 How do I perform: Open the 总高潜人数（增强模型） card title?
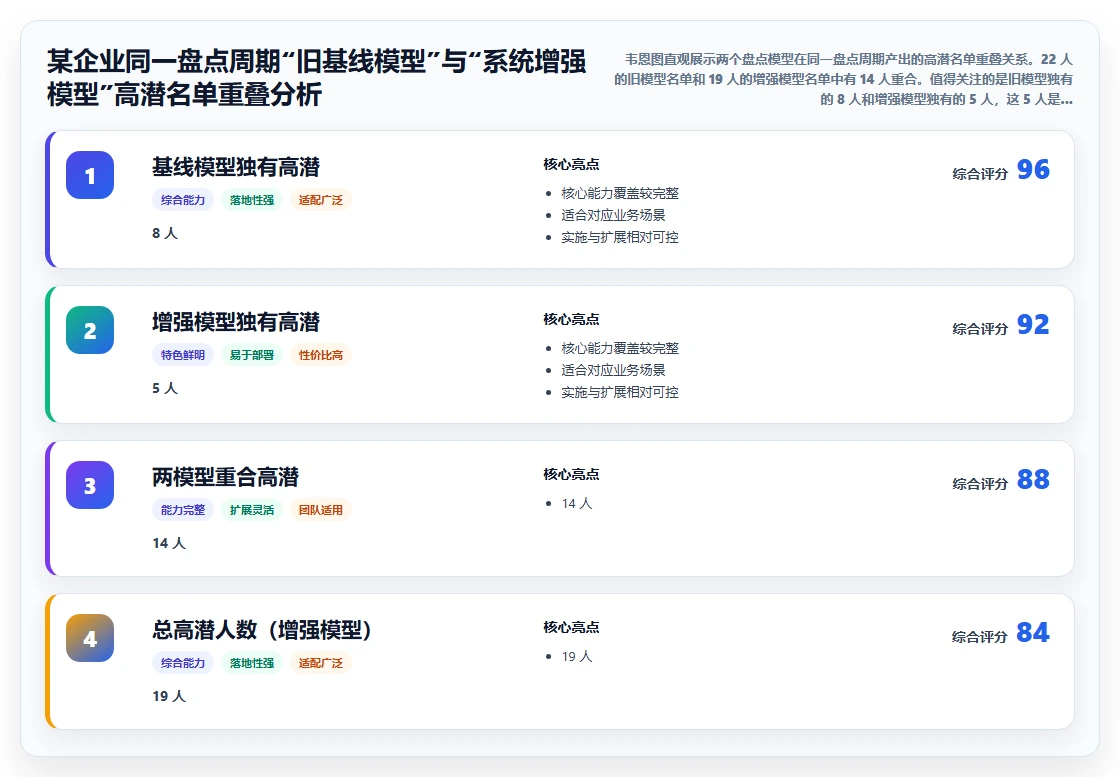pyautogui.click(x=262, y=630)
